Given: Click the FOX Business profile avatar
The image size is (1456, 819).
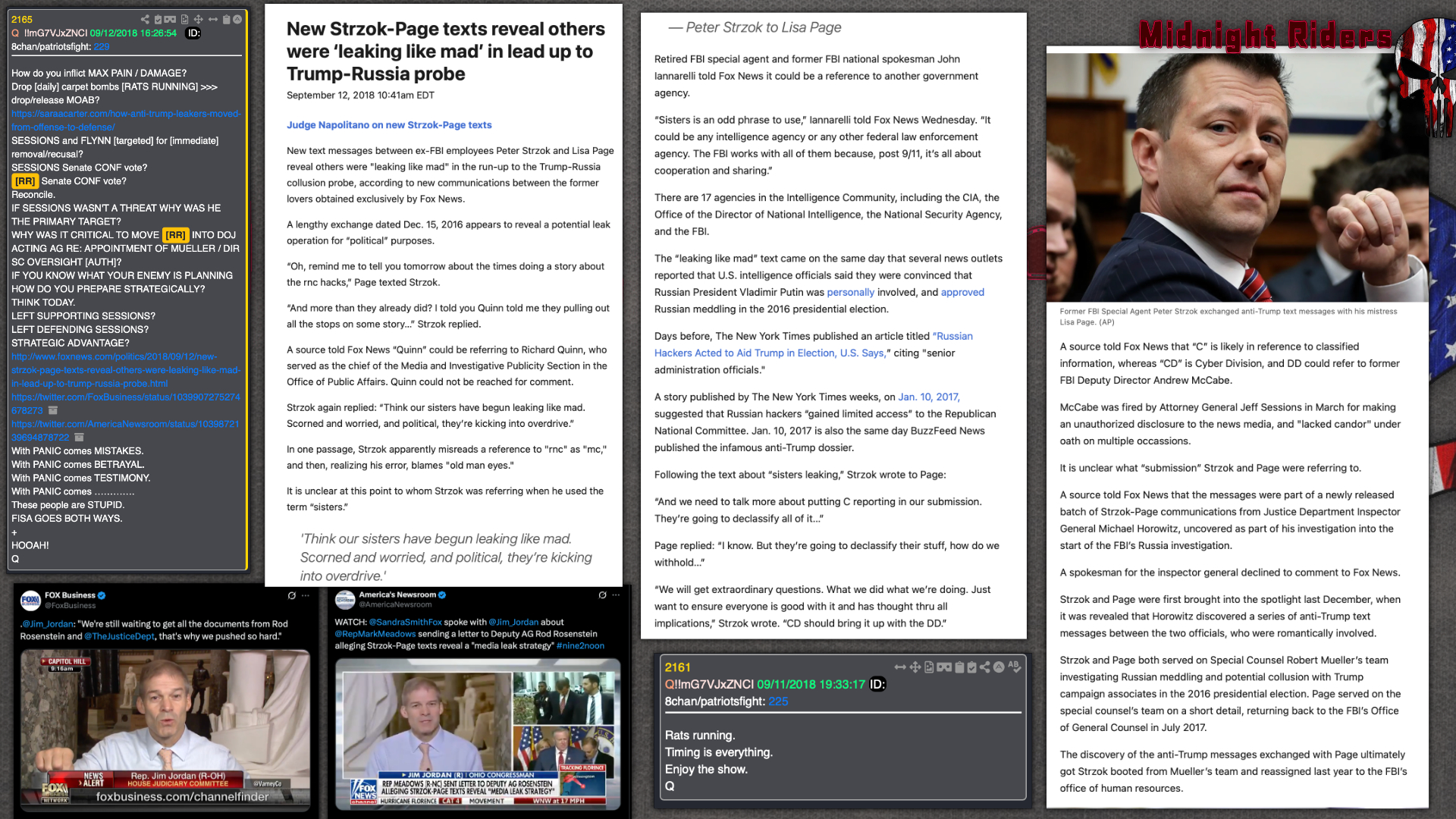Looking at the screenshot, I should (x=30, y=600).
